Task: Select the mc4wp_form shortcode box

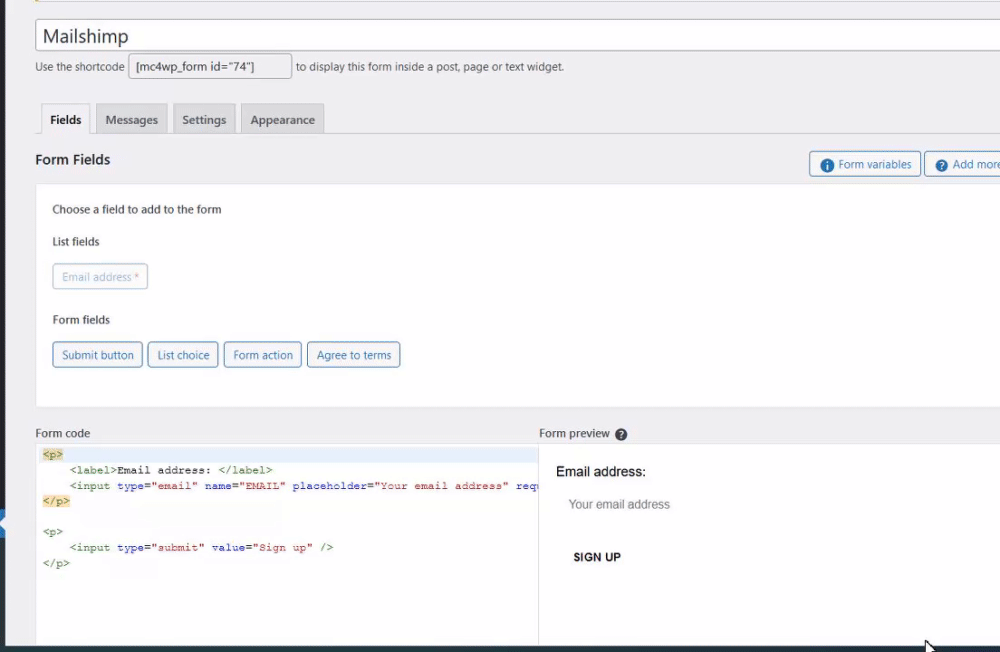Action: [210, 66]
